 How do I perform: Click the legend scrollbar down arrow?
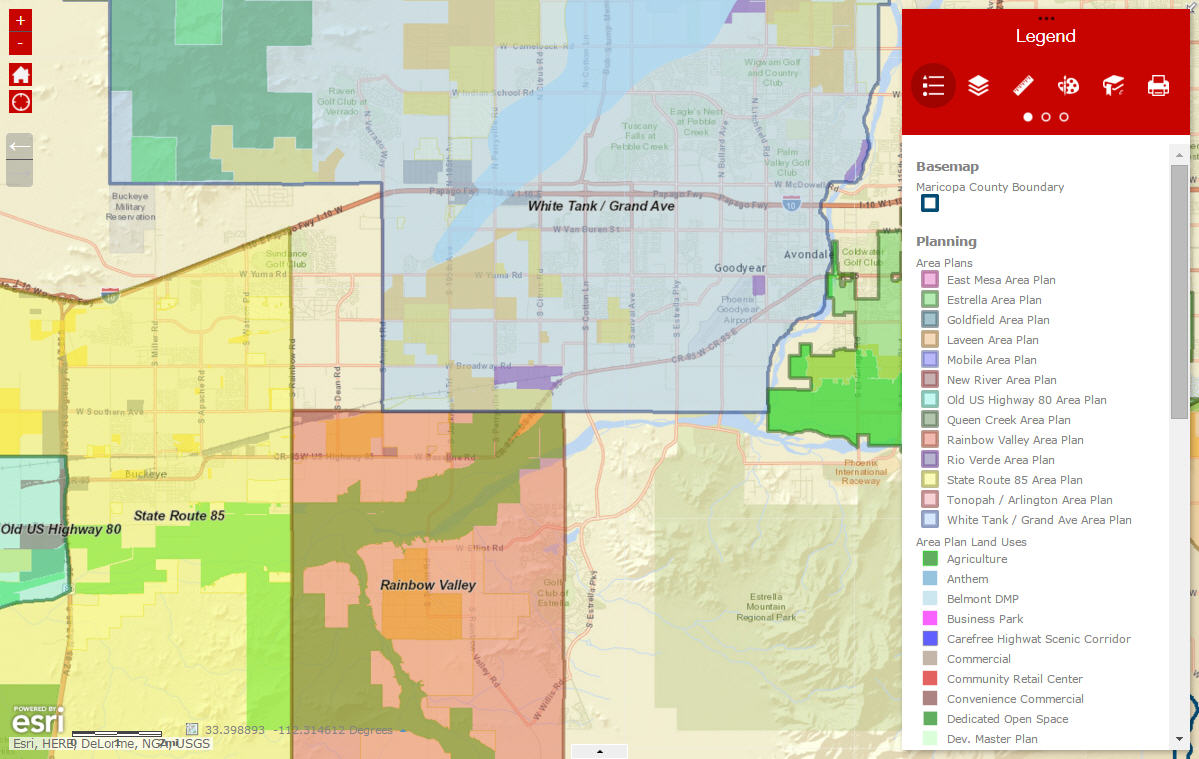pos(1179,739)
